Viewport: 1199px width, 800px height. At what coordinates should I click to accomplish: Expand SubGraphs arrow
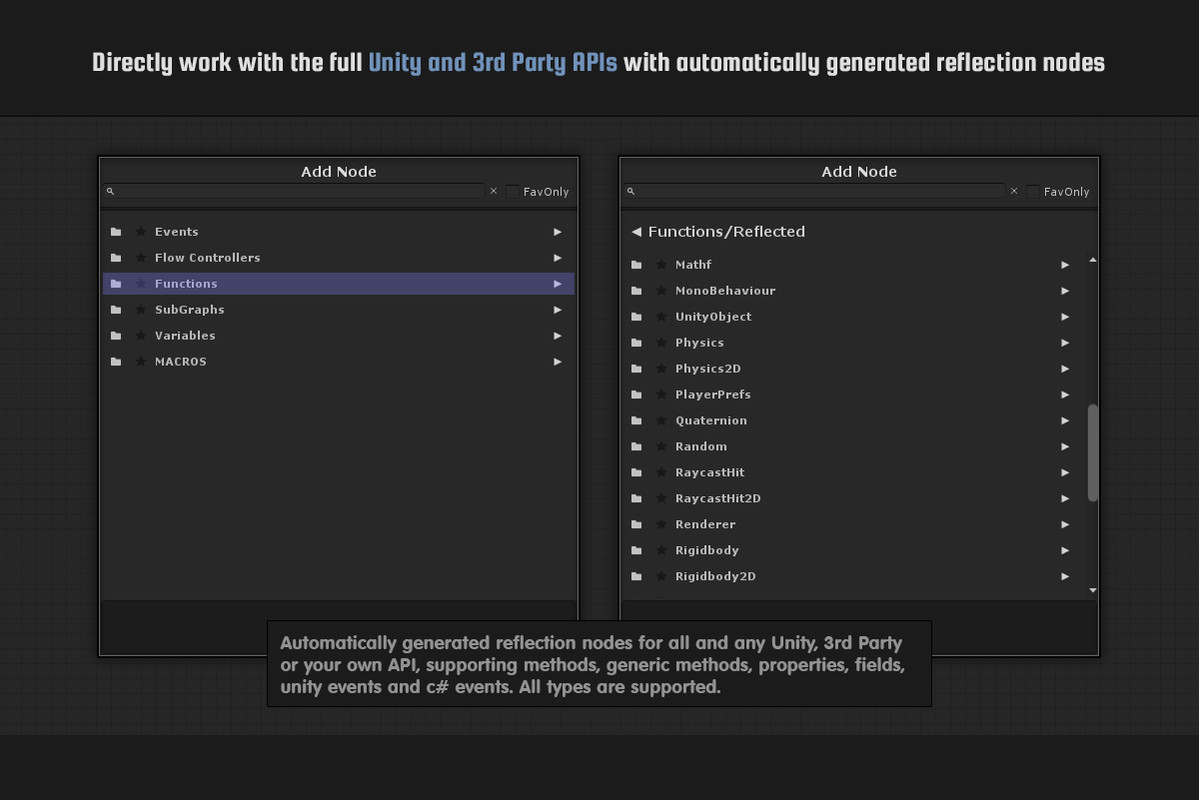557,310
